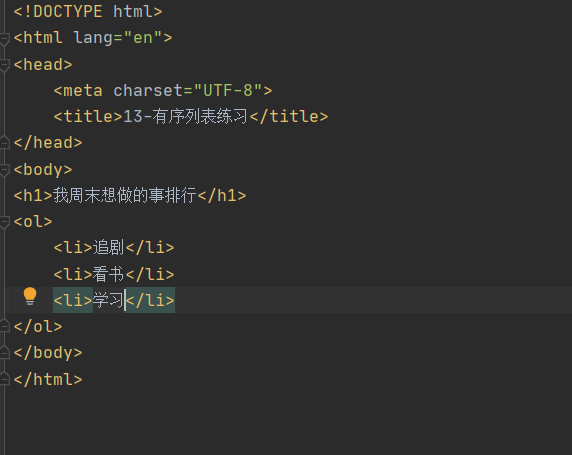Click the yellow light bulb intention icon
The height and width of the screenshot is (455, 572).
click(30, 296)
